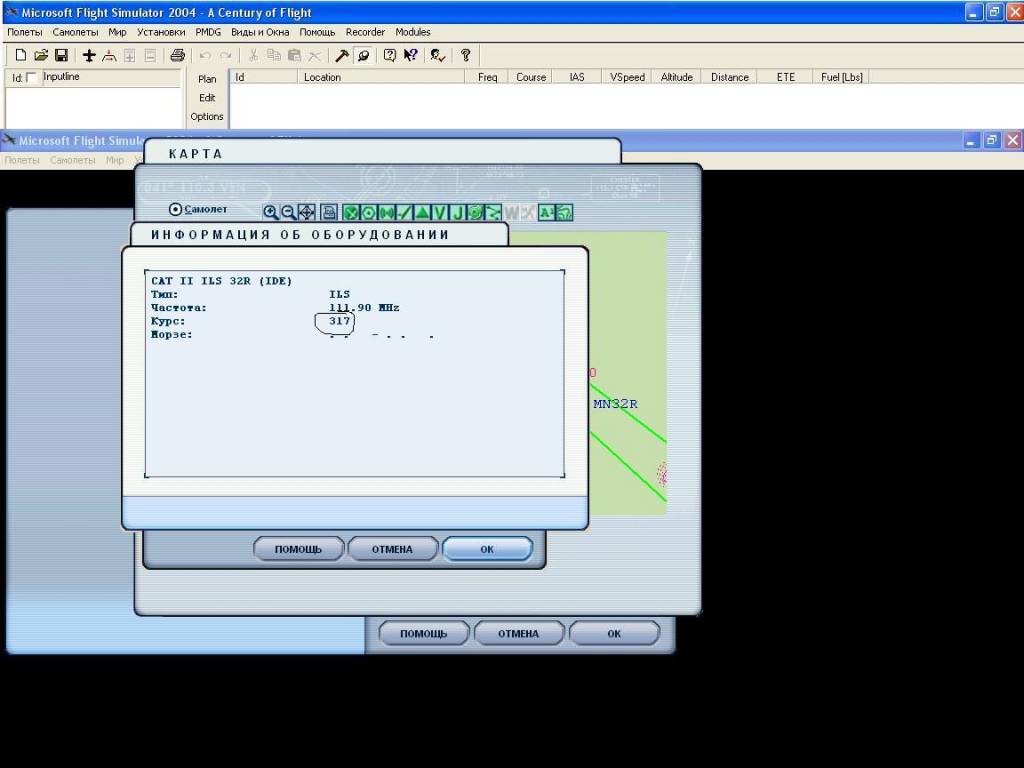Zoom in on the map
The width and height of the screenshot is (1024, 768).
click(270, 212)
